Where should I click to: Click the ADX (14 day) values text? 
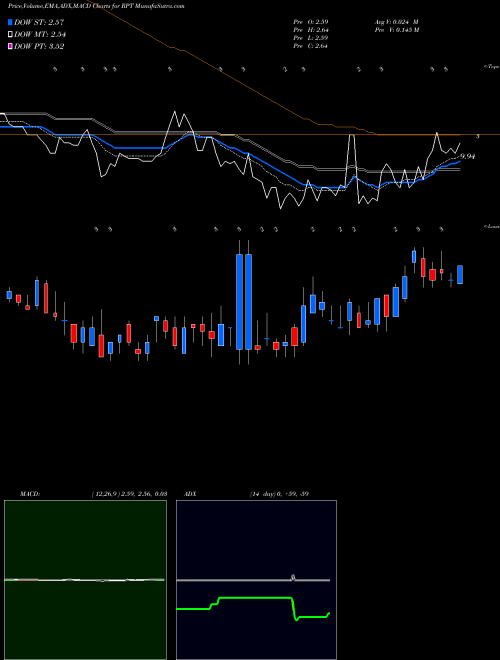279,494
